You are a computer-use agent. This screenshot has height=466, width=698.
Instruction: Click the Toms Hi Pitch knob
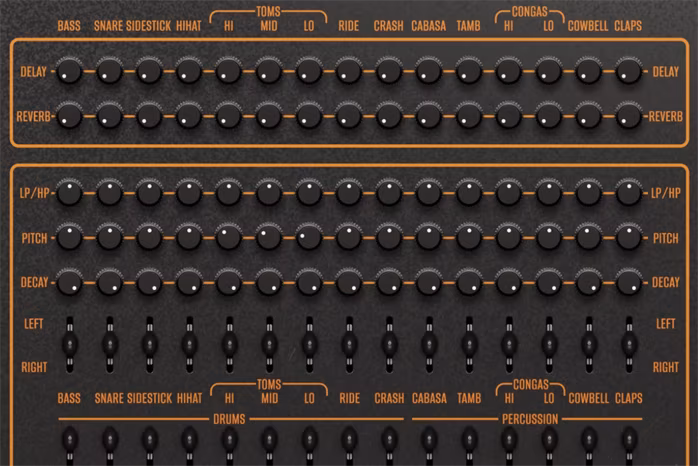[x=229, y=238]
